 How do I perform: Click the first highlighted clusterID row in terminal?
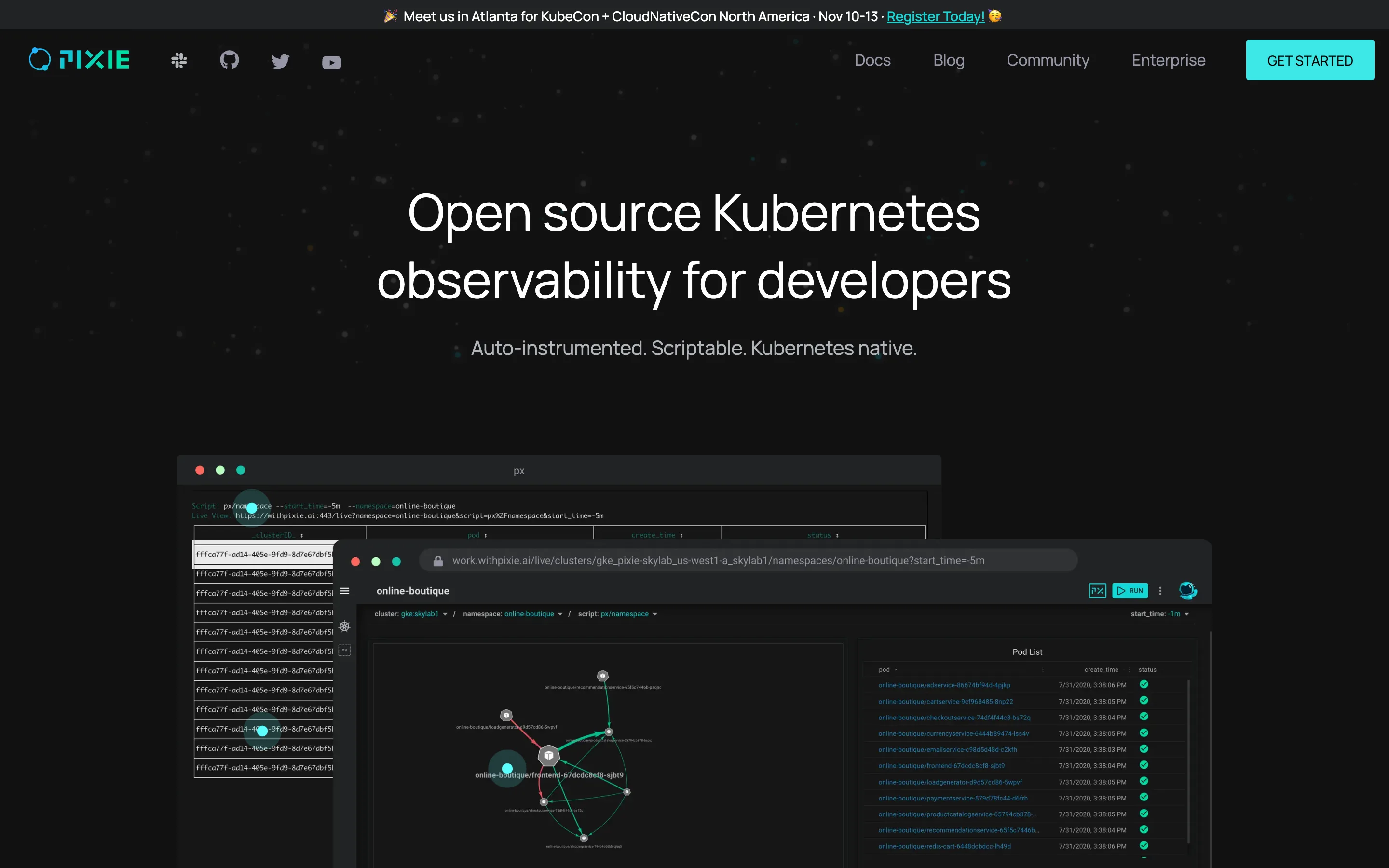(x=263, y=555)
